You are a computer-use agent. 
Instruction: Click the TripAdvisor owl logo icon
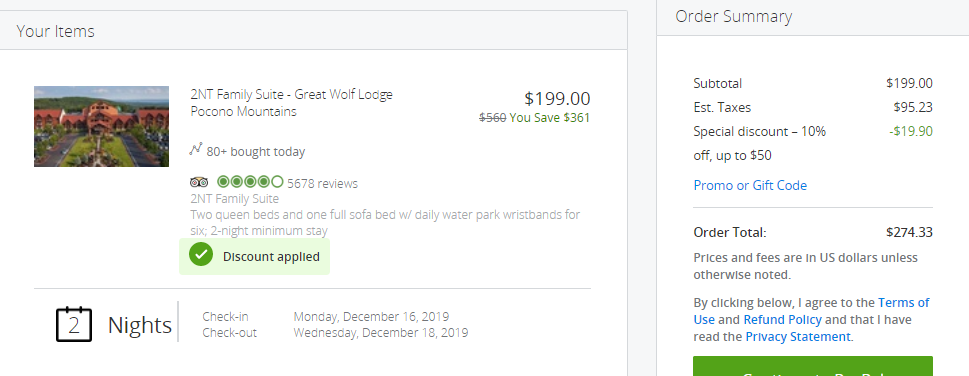pos(199,182)
